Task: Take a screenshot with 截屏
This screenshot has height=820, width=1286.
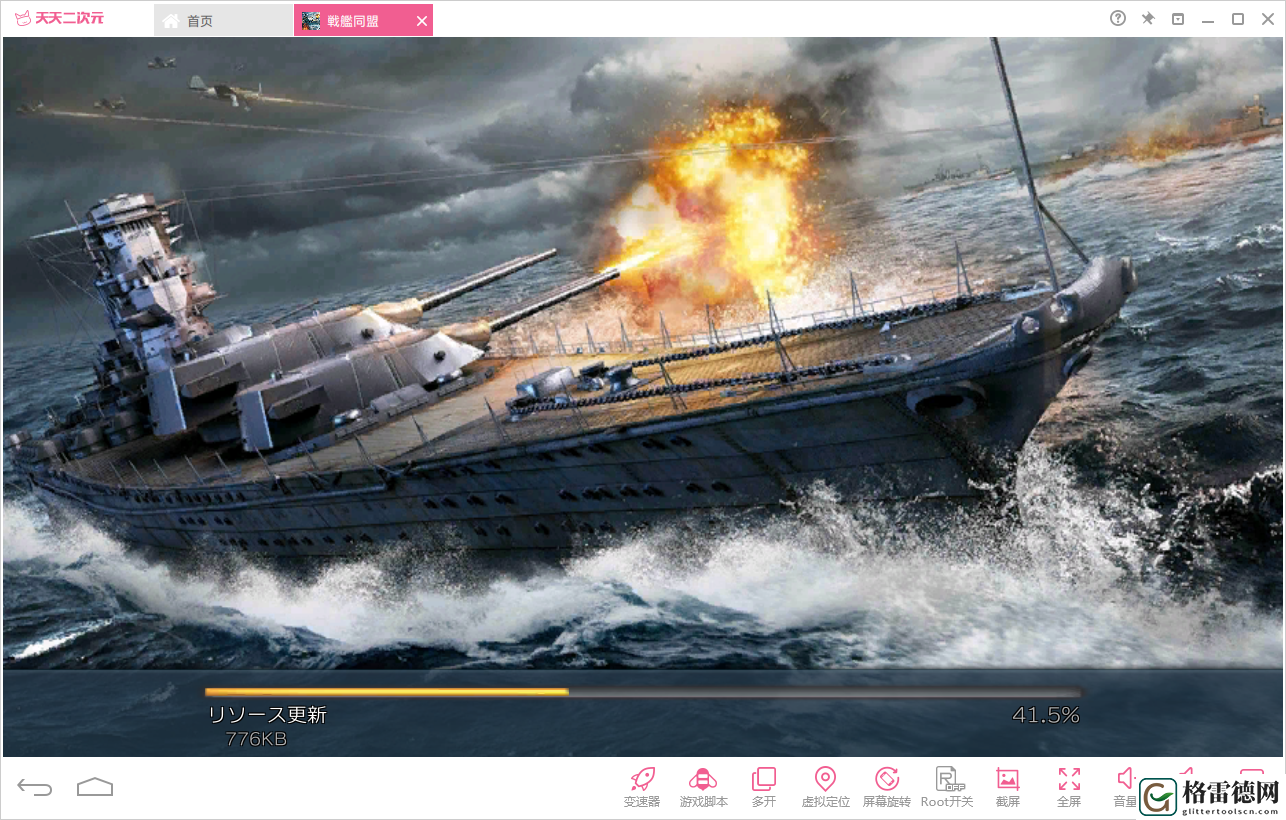Action: pyautogui.click(x=1008, y=787)
